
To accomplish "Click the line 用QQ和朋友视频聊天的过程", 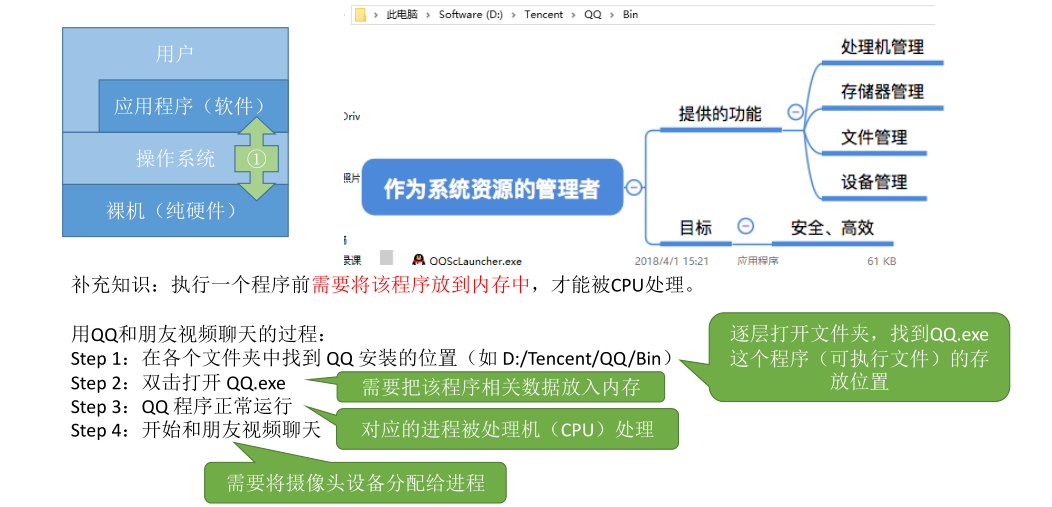I will tap(199, 335).
